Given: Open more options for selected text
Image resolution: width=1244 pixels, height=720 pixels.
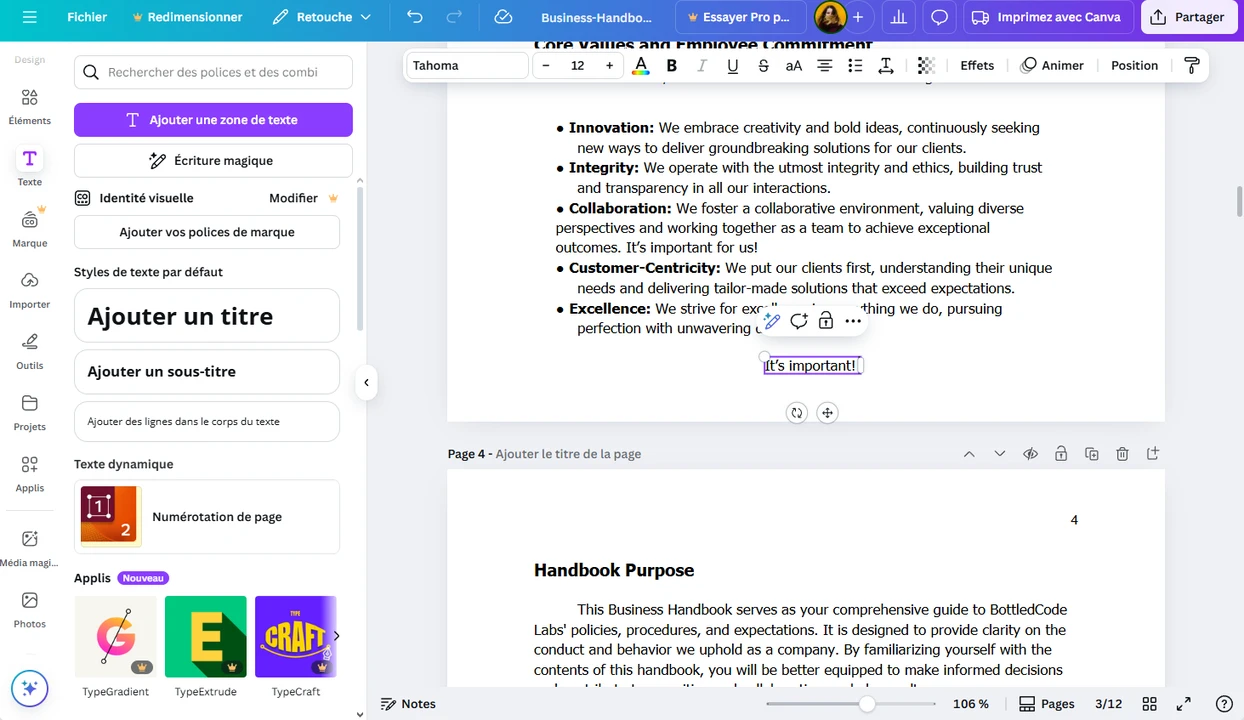Looking at the screenshot, I should click(x=853, y=321).
